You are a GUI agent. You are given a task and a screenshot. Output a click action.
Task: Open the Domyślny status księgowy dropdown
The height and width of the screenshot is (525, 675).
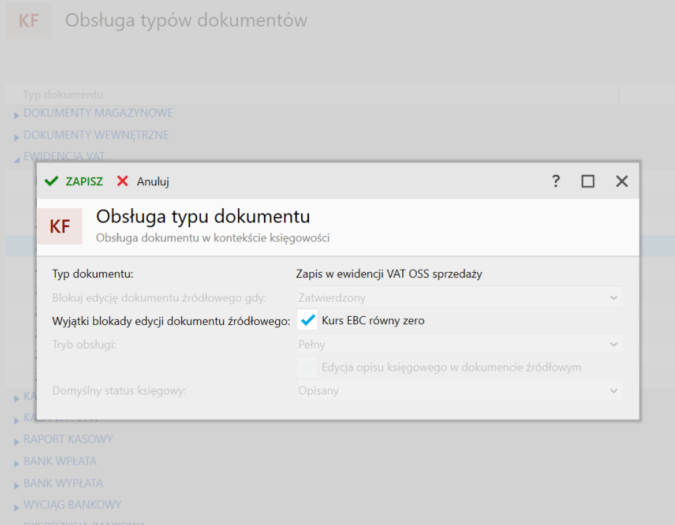click(x=459, y=390)
